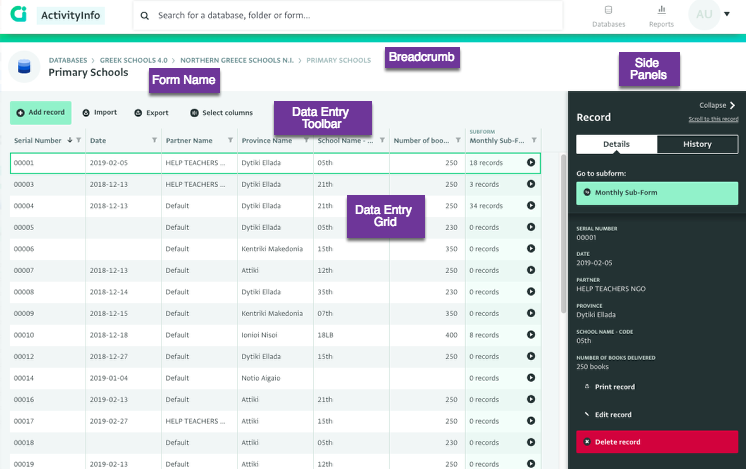Screen dimensions: 746x469
Task: Open NORTHERN GREECE SCHOOLS N.I. breadcrumb
Action: [x=237, y=60]
